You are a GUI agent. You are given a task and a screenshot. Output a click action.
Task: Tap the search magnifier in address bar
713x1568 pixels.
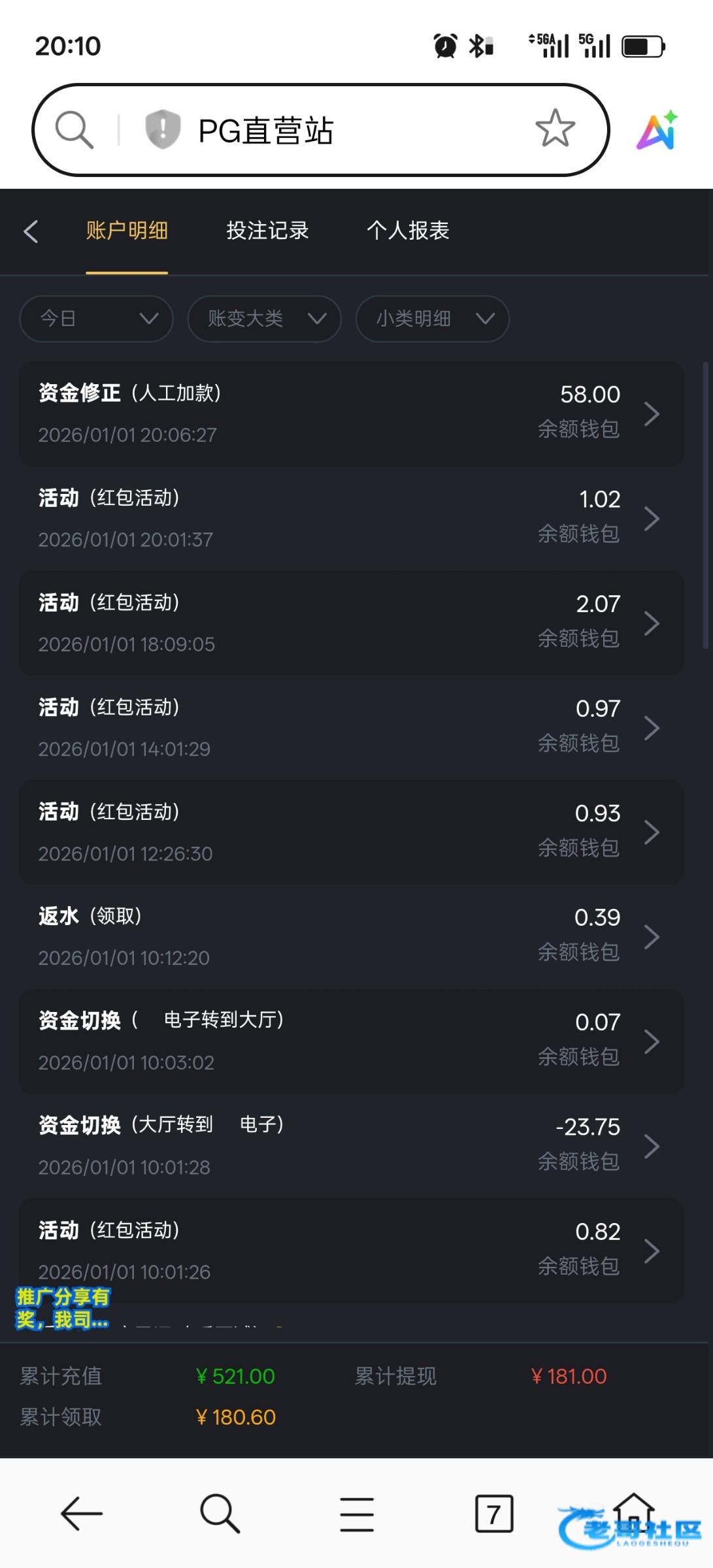[x=75, y=129]
